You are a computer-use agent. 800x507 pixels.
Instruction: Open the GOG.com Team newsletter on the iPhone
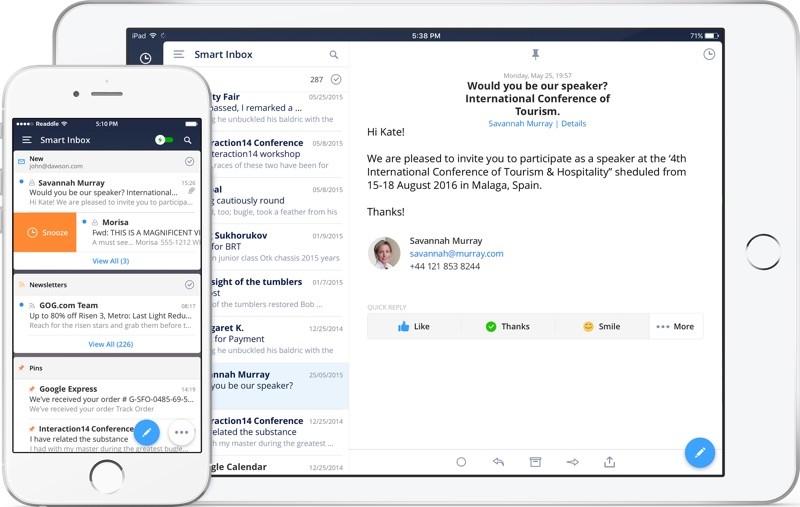(107, 315)
